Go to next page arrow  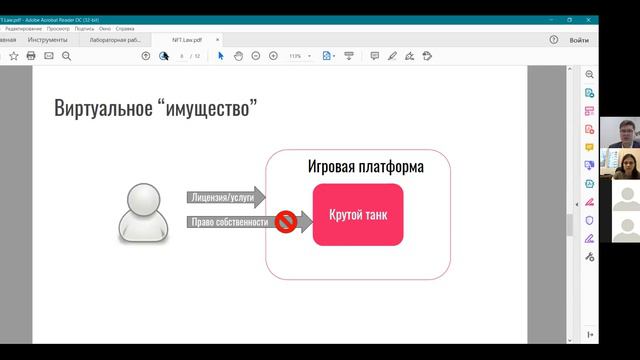[x=164, y=56]
